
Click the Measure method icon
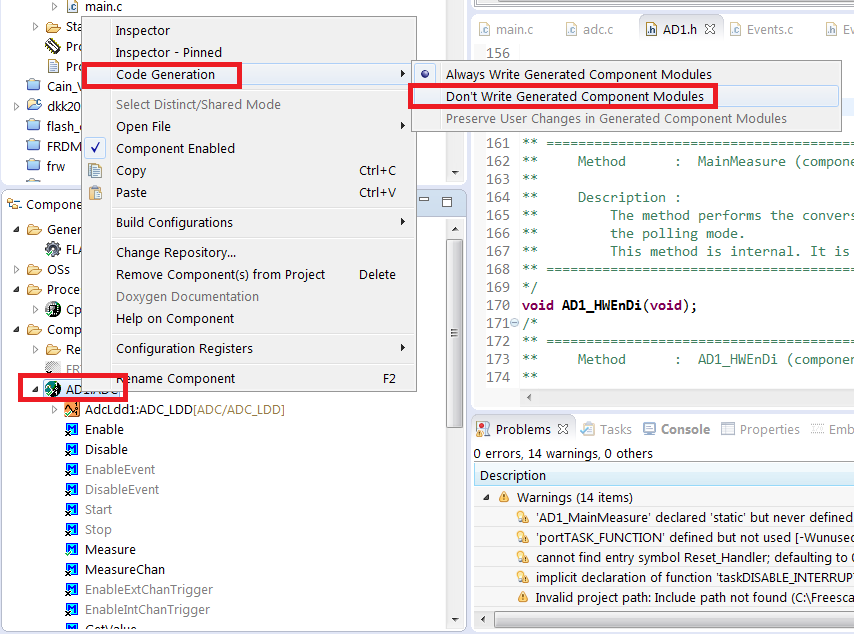coord(71,550)
